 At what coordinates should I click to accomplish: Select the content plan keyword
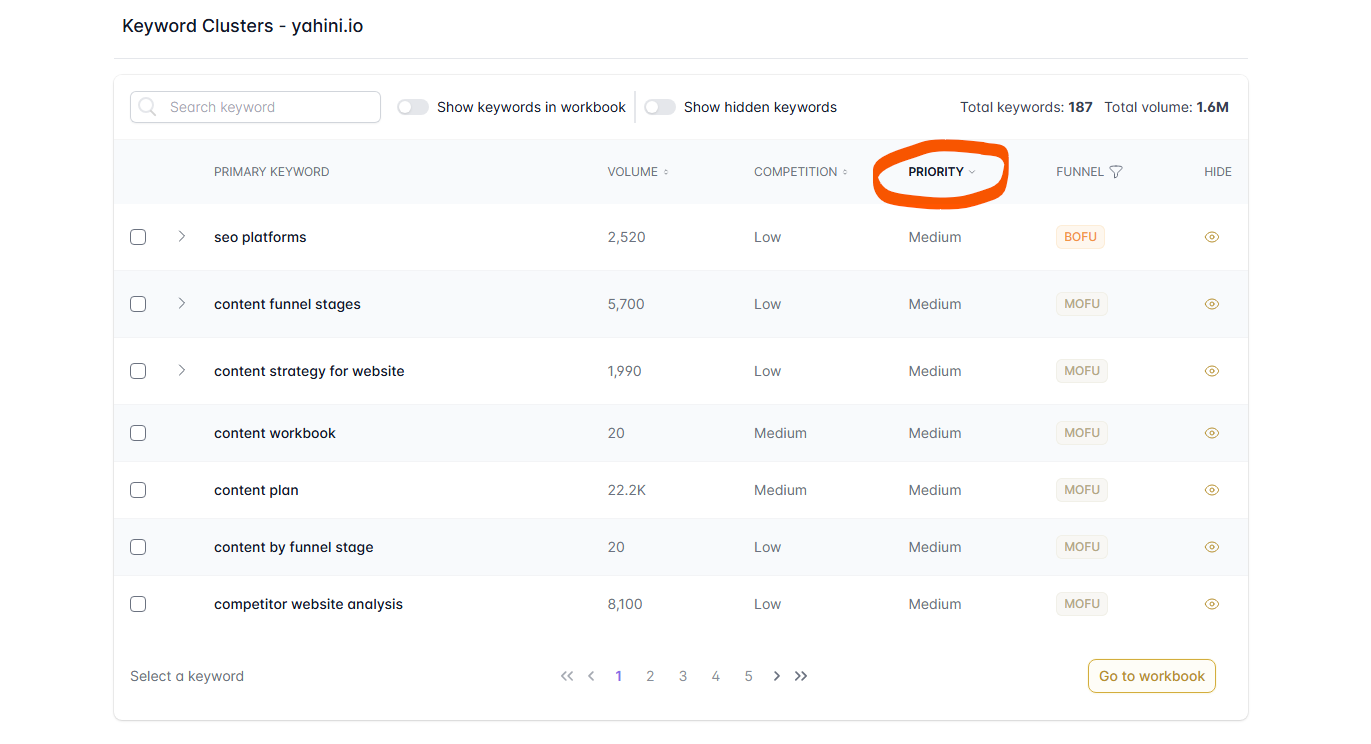tap(256, 490)
